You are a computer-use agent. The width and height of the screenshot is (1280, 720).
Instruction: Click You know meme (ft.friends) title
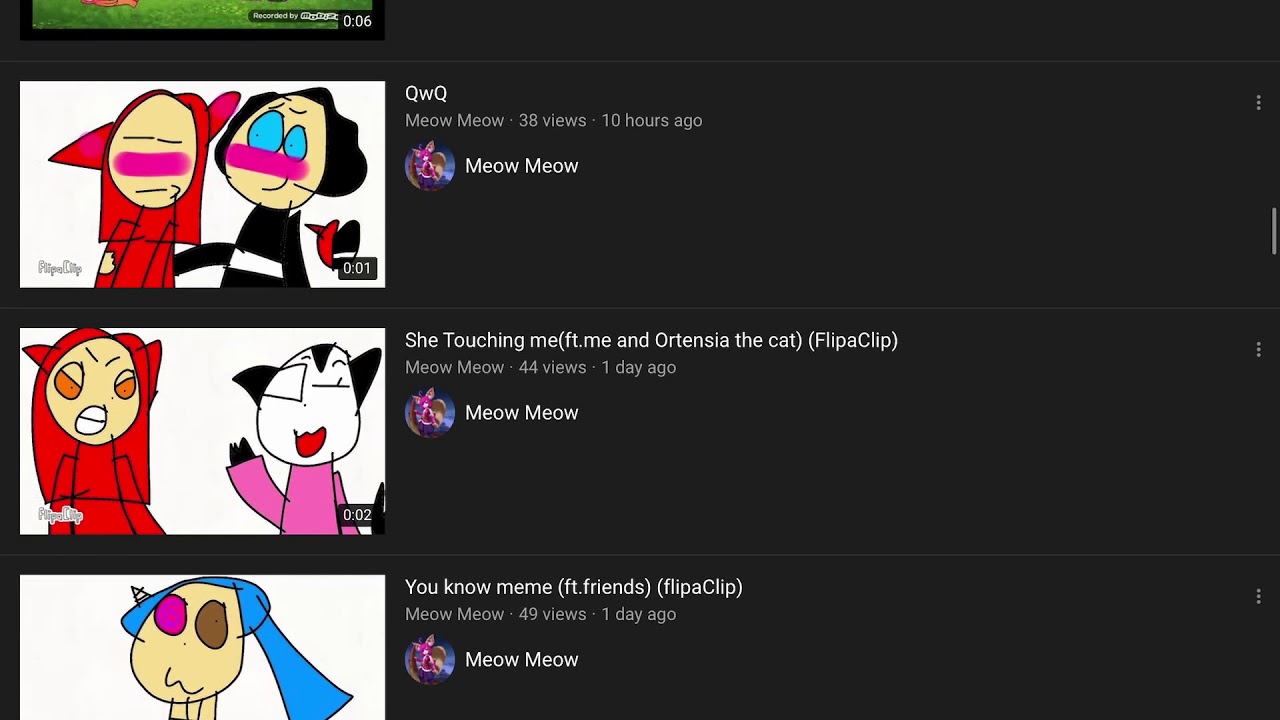point(574,587)
